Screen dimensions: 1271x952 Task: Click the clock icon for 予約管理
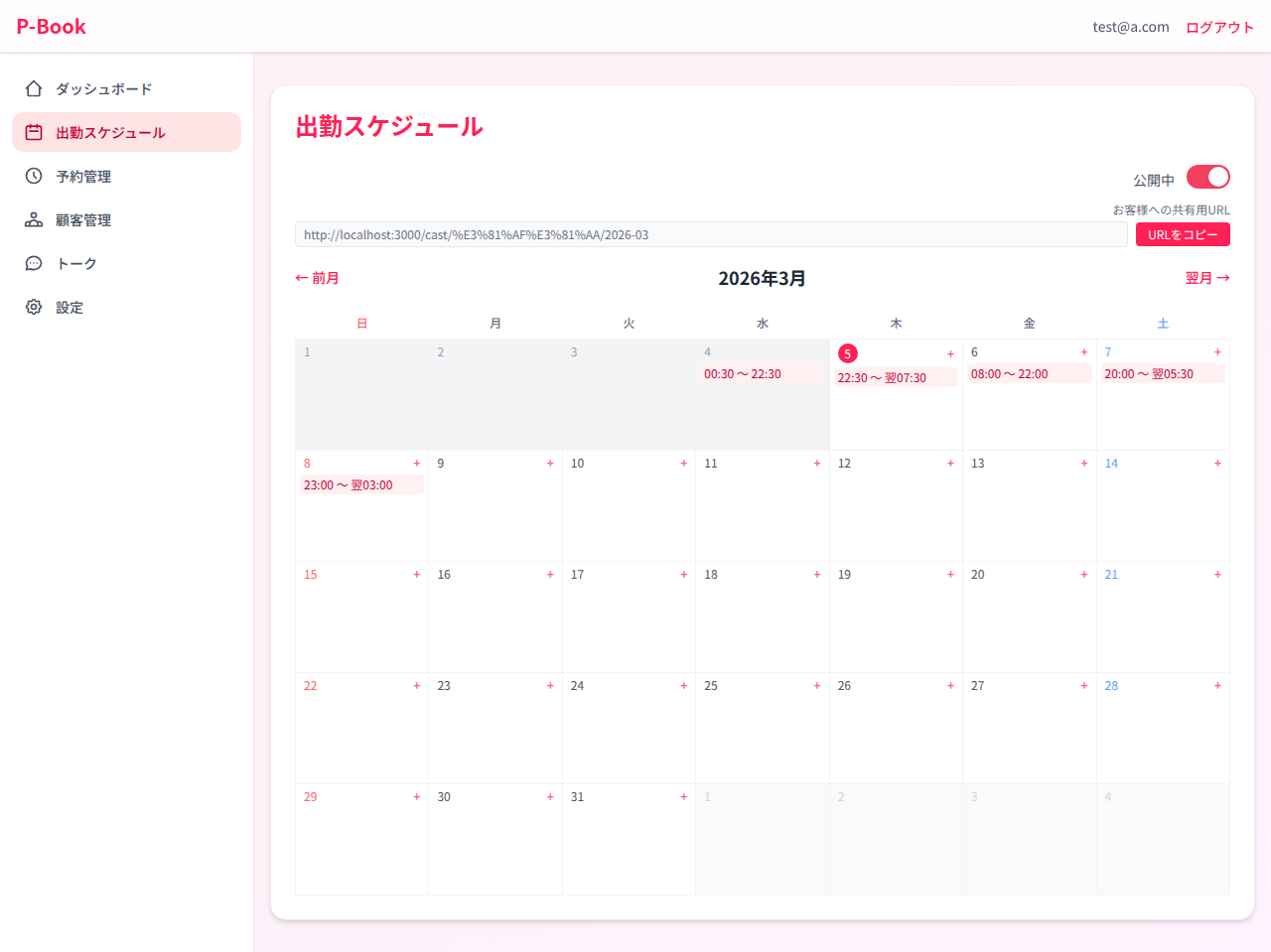point(34,176)
